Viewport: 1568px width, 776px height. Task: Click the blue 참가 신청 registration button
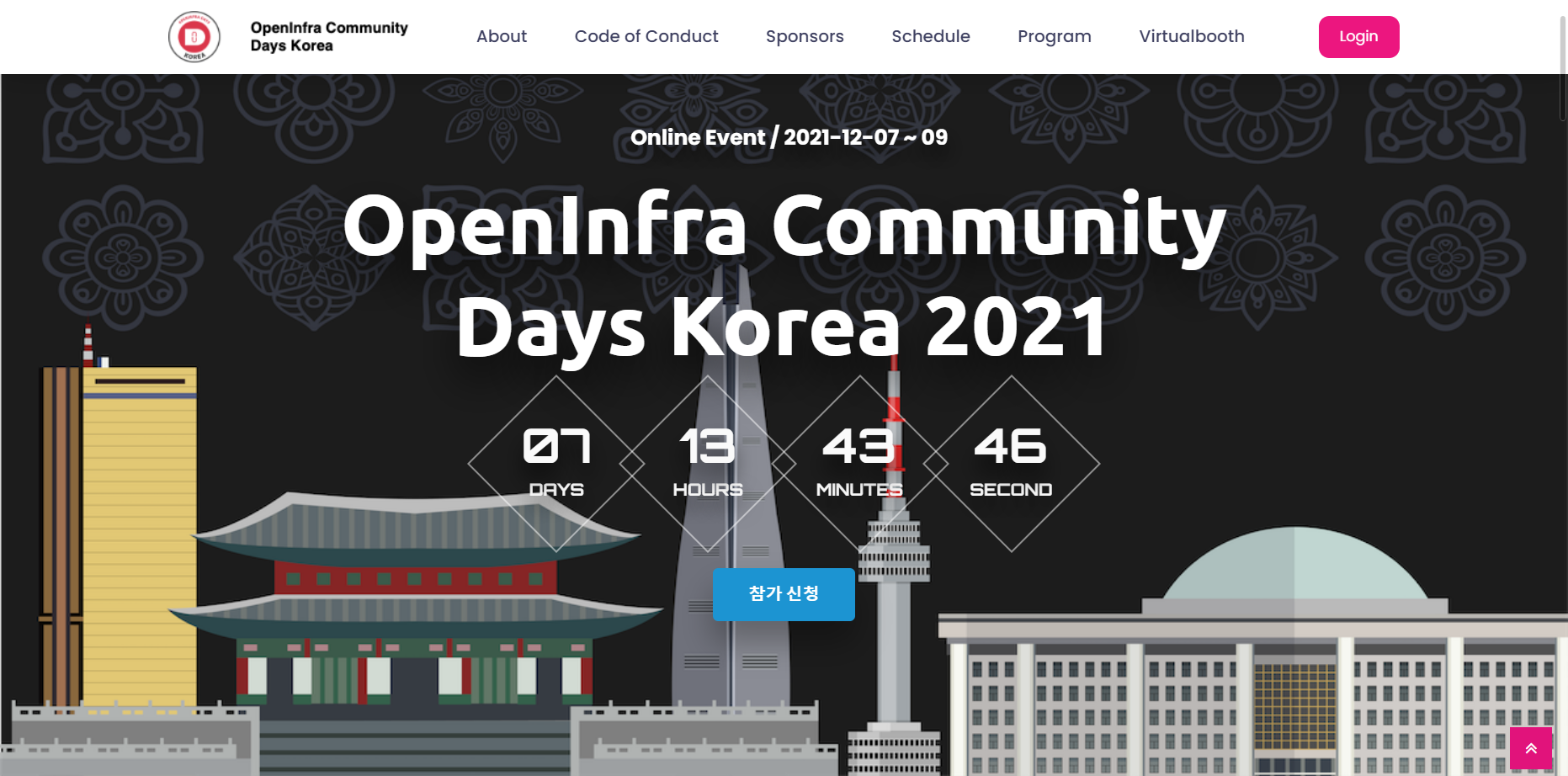[784, 594]
